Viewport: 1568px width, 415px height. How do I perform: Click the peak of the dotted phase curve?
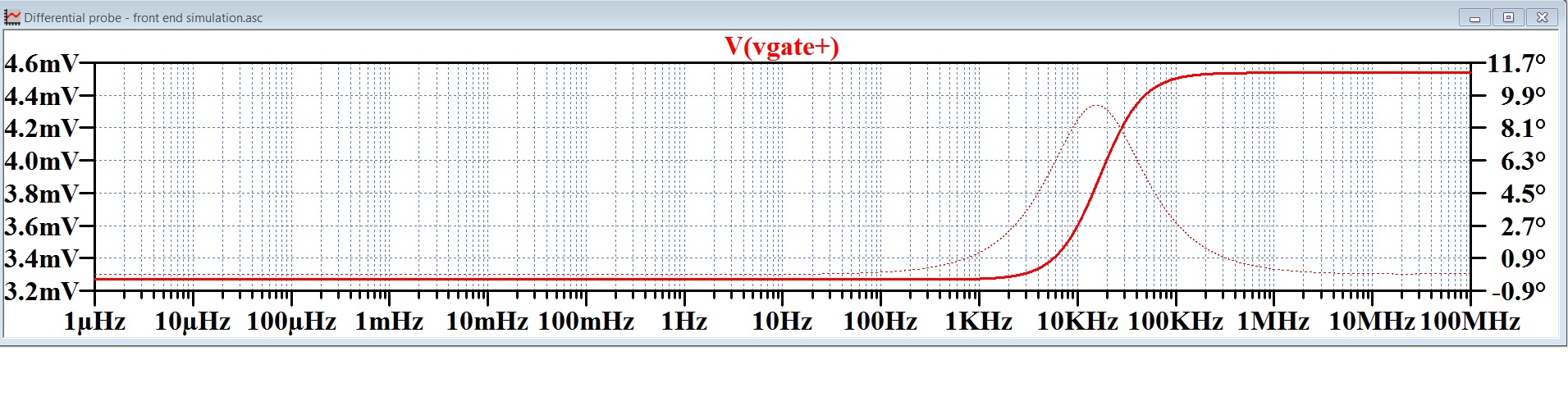coord(1096,106)
